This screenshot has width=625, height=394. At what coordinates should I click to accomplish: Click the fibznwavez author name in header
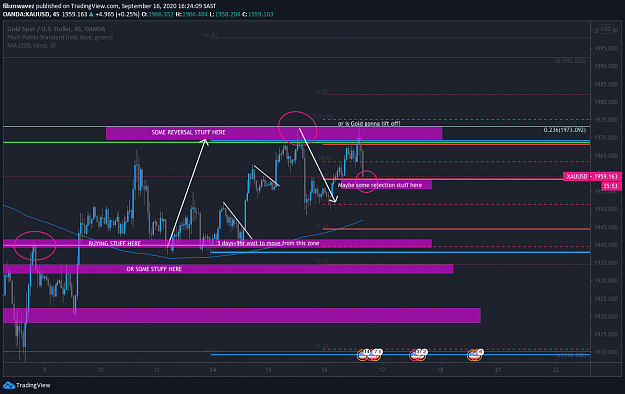[x=19, y=6]
